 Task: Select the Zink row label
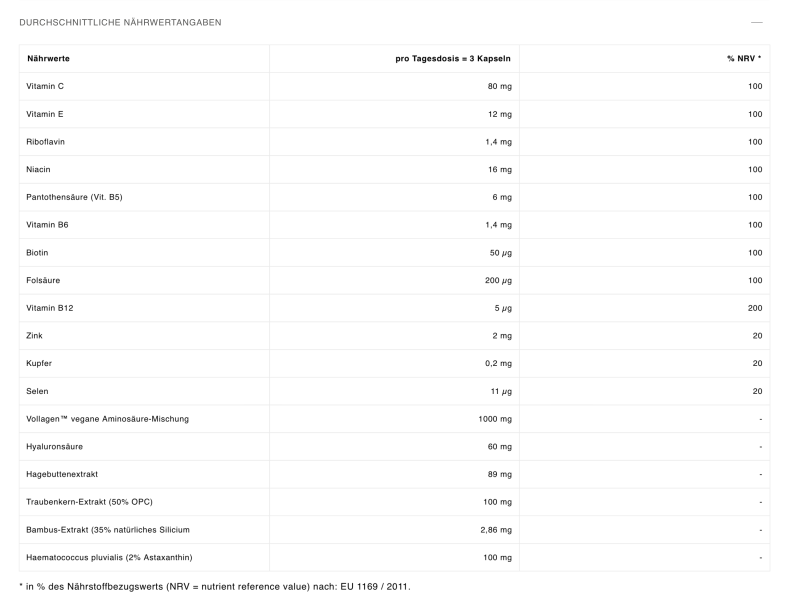[36, 336]
